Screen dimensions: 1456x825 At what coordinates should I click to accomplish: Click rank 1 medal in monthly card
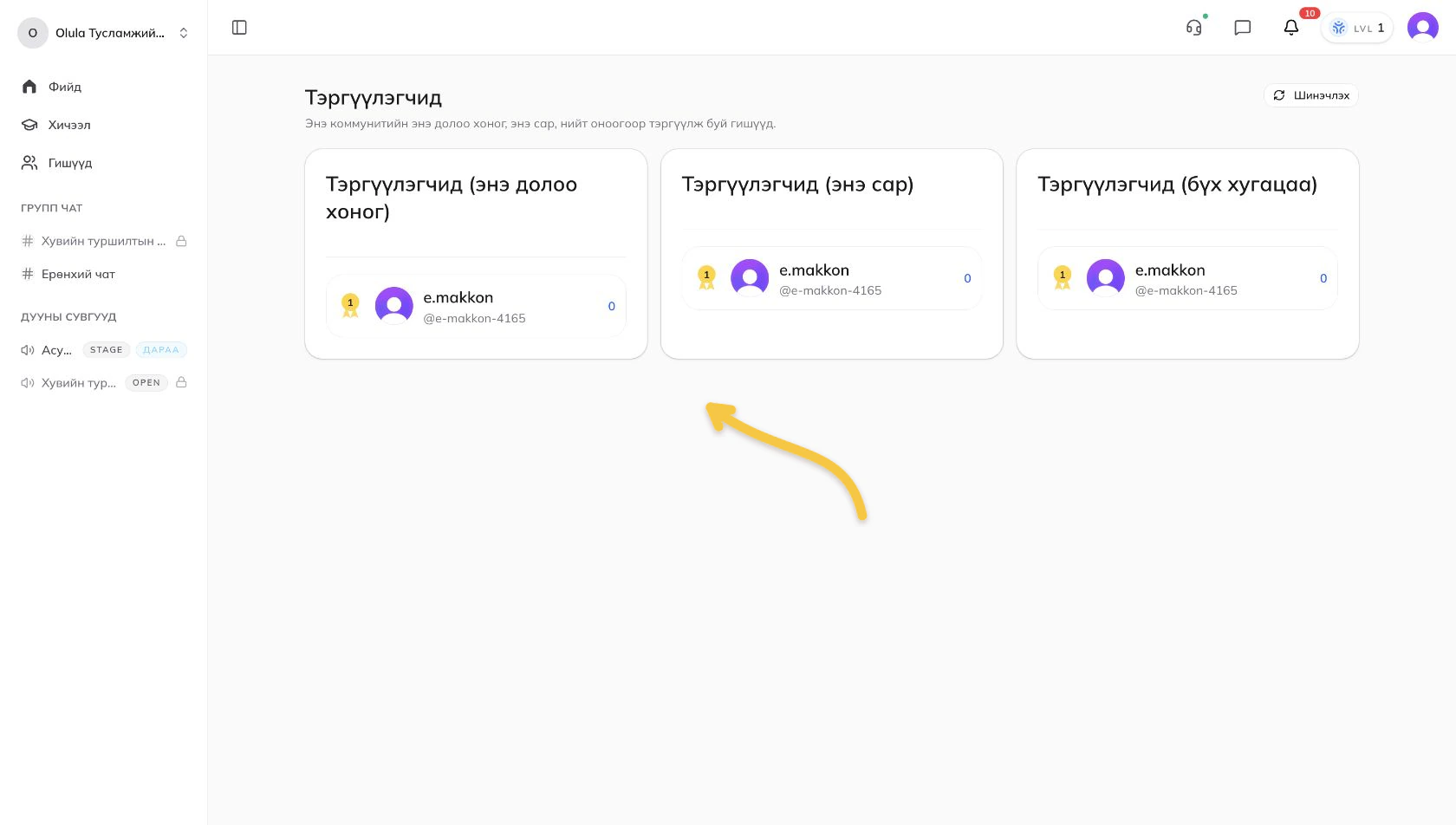click(706, 278)
